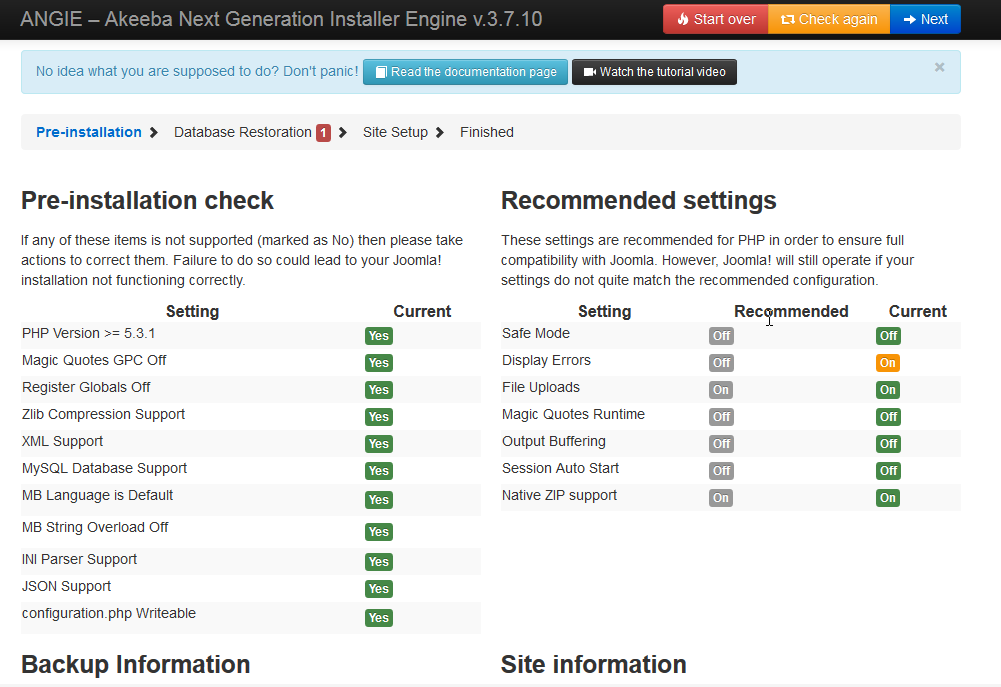Click the recommended On badge for File Uploads
The image size is (1001, 687).
coord(720,390)
